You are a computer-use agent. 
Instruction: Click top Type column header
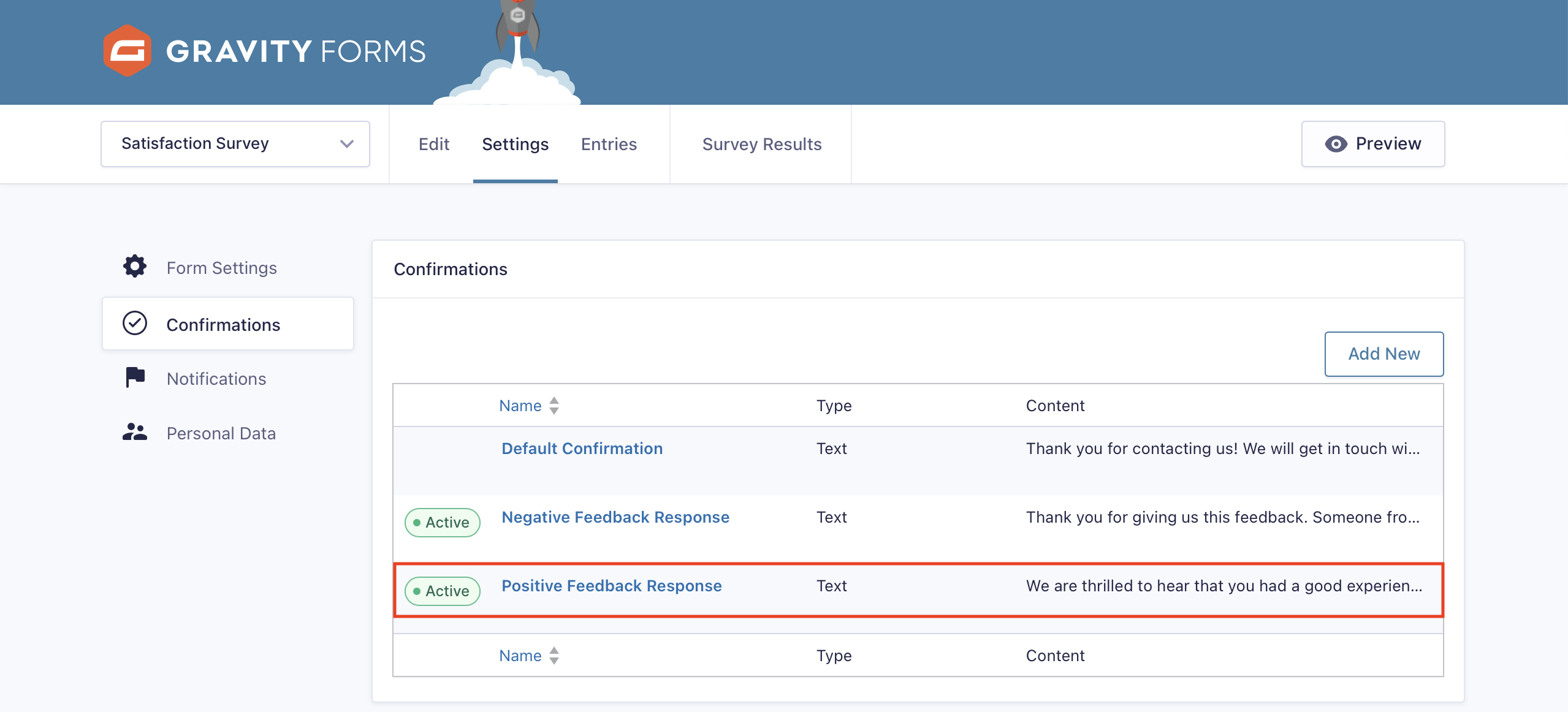[x=834, y=406]
